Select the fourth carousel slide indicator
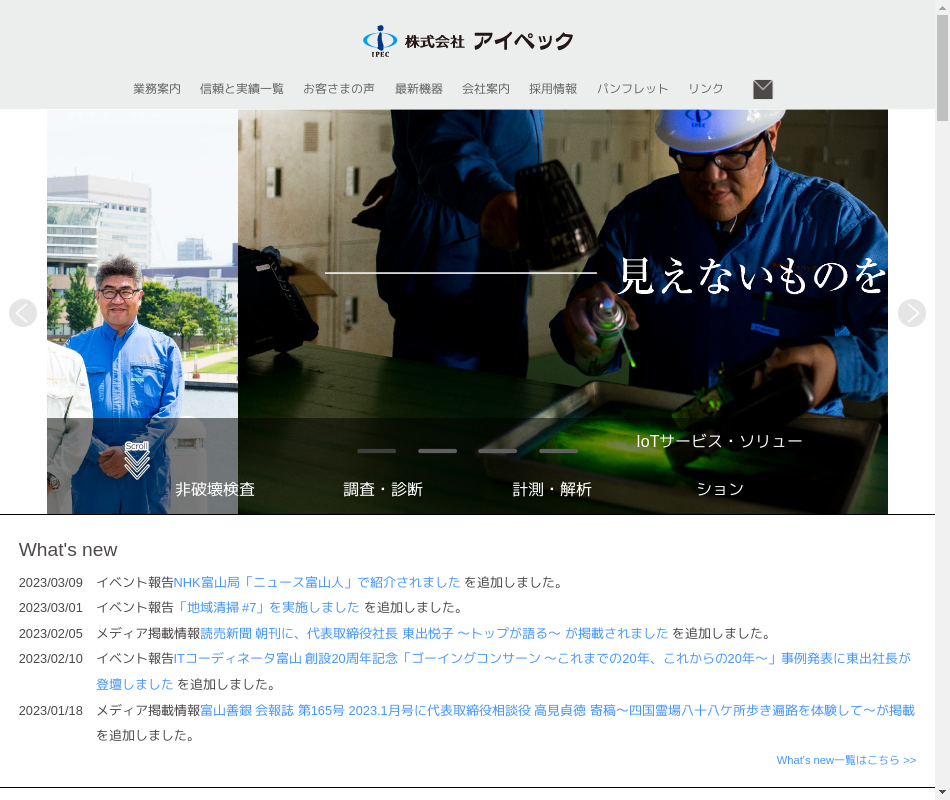This screenshot has width=950, height=800. (x=558, y=451)
